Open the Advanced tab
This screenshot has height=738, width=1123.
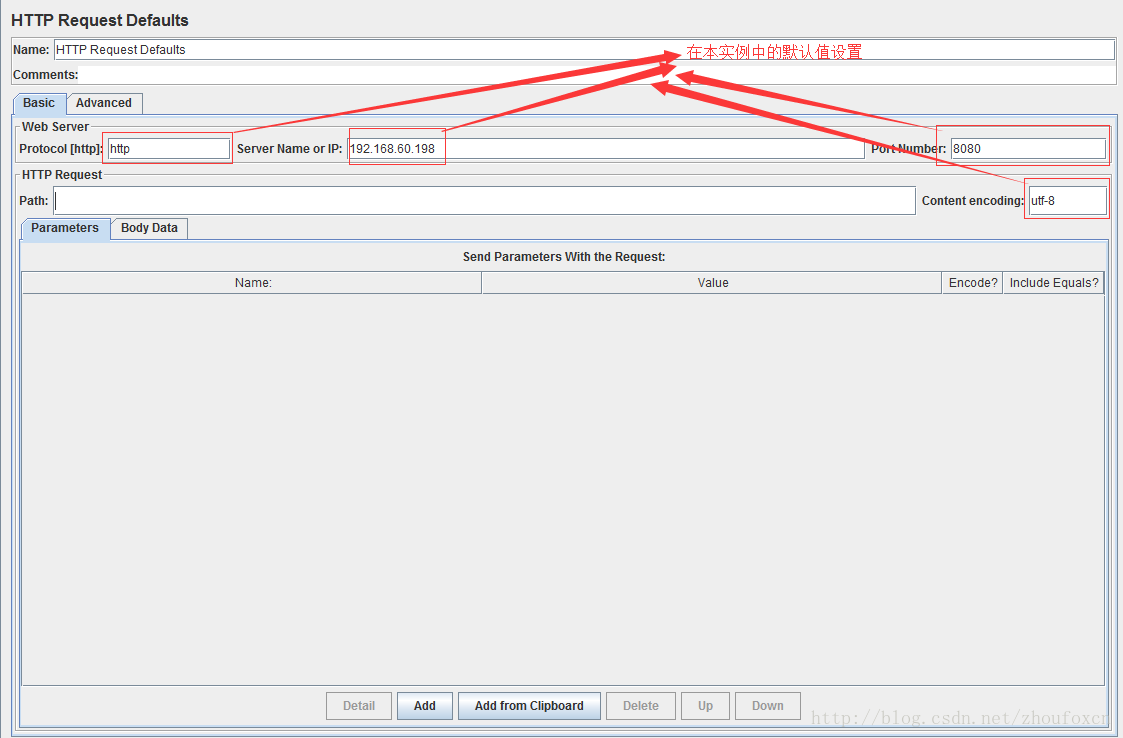(x=104, y=103)
